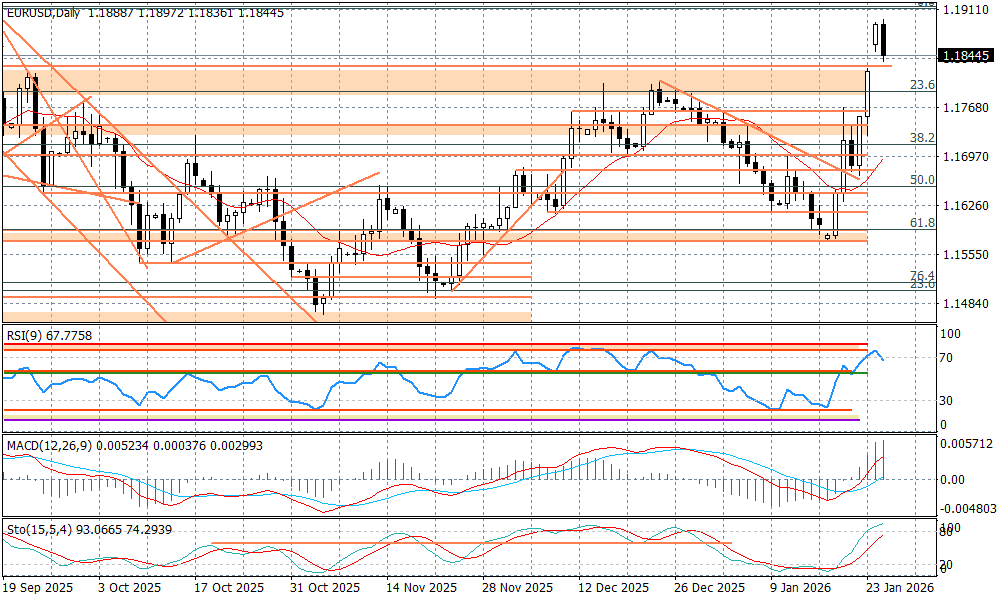Click the 76.4 Fibonacci level label
This screenshot has width=1000, height=600.
click(x=922, y=275)
